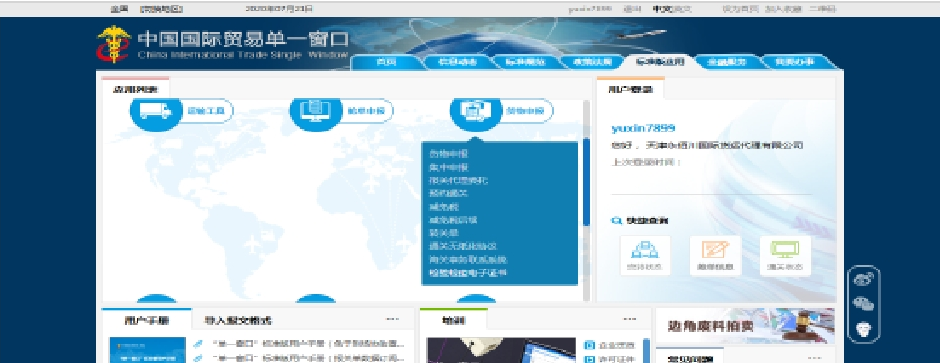Open the training video thumbnail
This screenshot has width=940, height=363.
(x=502, y=350)
